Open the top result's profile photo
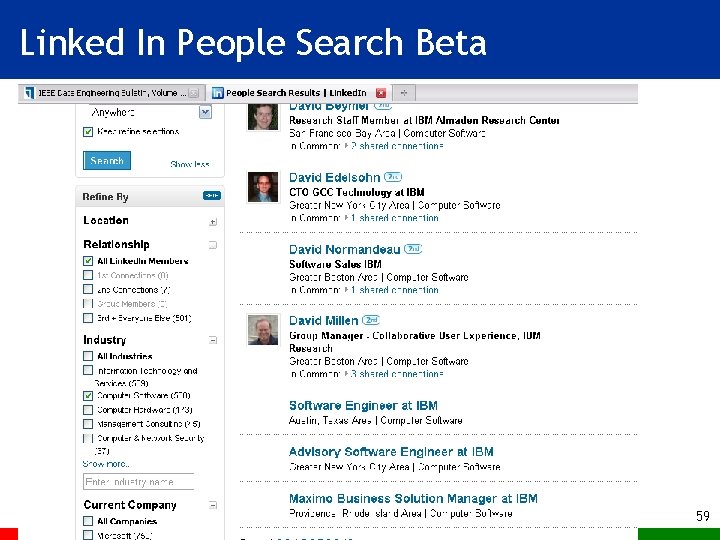This screenshot has height=540, width=720. tap(263, 117)
